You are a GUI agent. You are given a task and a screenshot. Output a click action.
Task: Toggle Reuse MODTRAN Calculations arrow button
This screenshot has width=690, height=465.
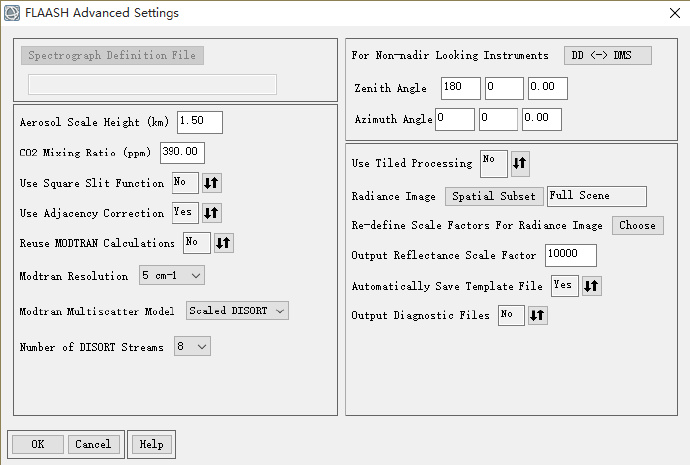(x=223, y=243)
